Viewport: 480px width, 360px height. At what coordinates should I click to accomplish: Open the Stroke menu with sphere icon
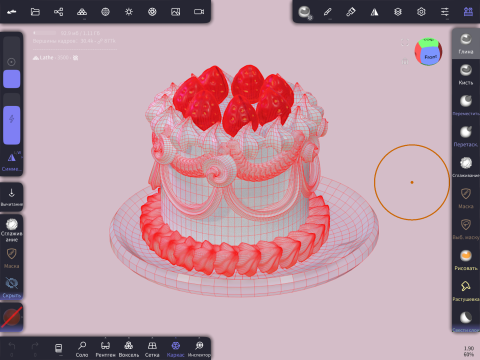click(305, 12)
